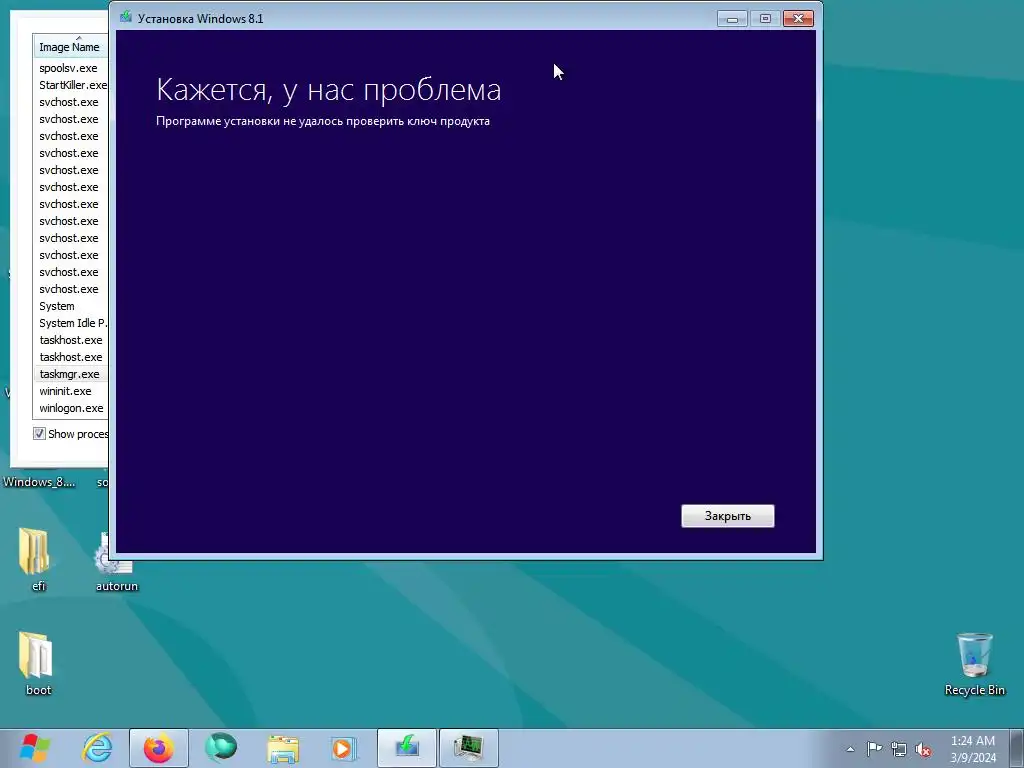This screenshot has width=1024, height=768.
Task: Open Firefox from the taskbar
Action: coord(159,748)
